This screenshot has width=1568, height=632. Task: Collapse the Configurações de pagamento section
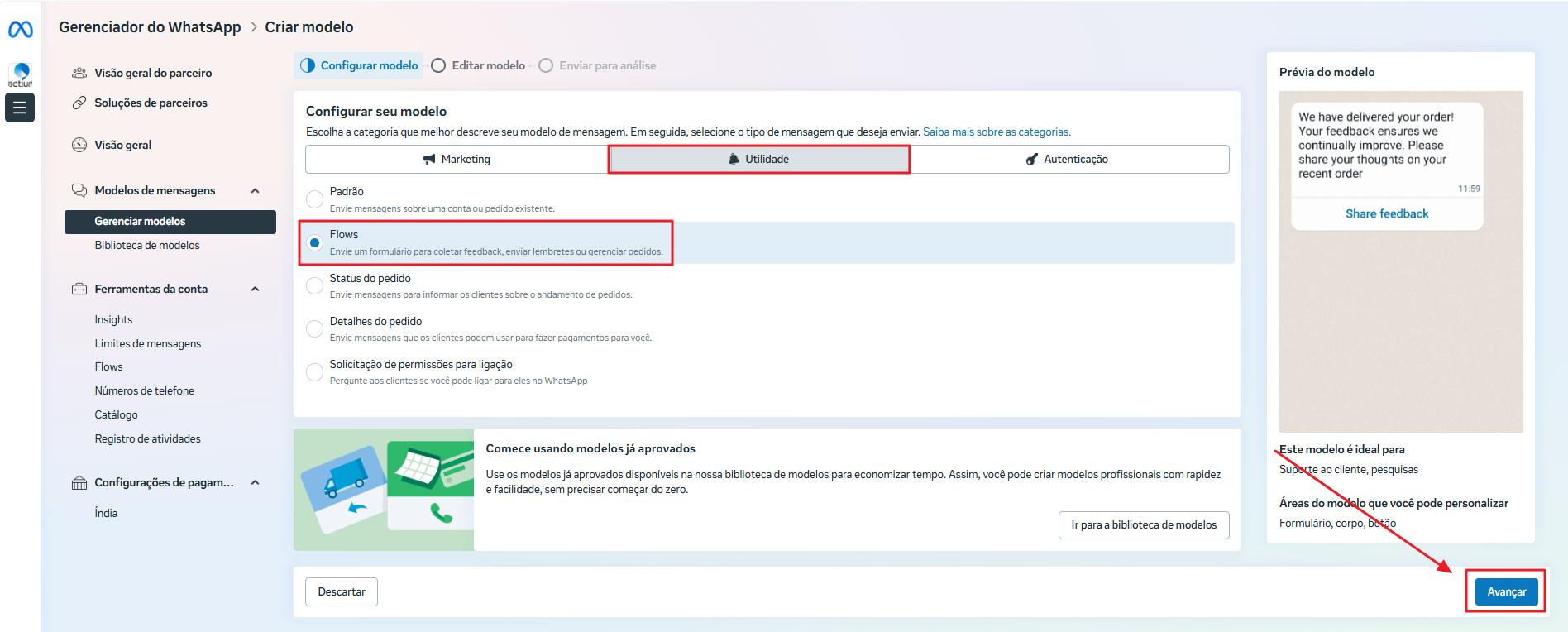[x=255, y=482]
